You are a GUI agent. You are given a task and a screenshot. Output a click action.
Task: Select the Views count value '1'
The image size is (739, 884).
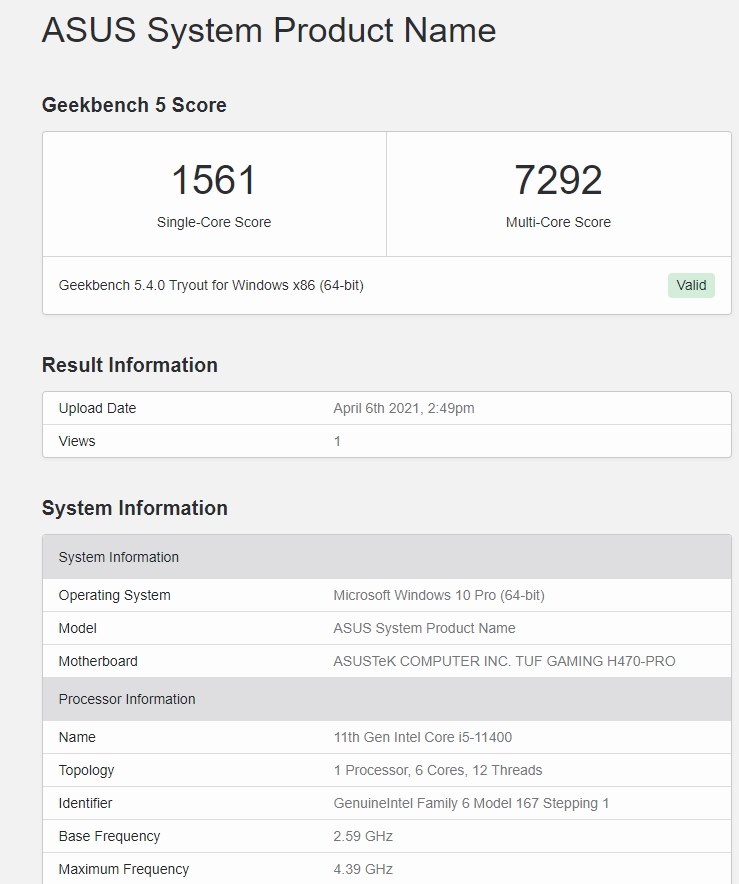click(337, 441)
